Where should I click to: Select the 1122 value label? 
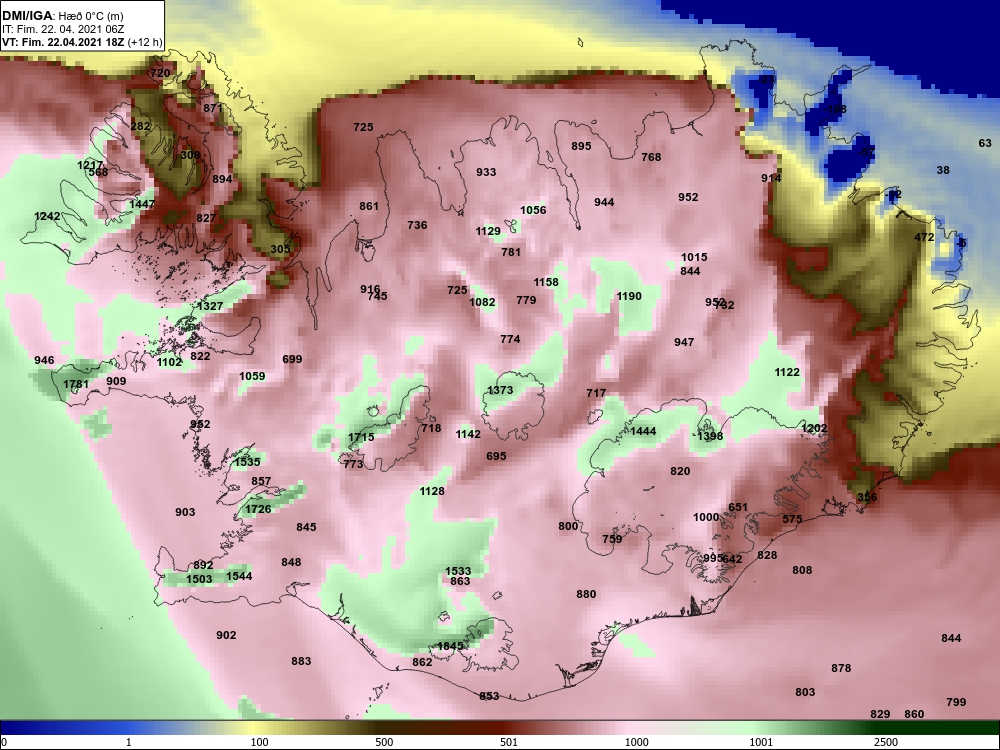[787, 372]
